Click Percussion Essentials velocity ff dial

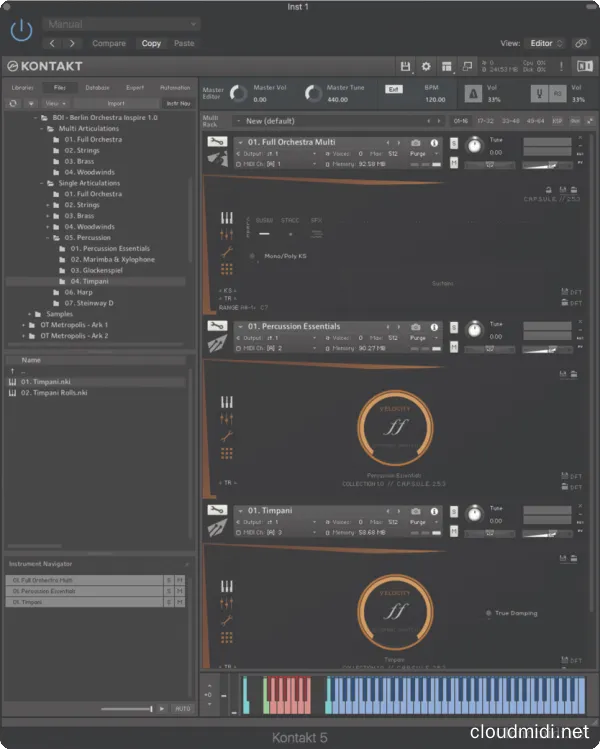click(x=395, y=428)
